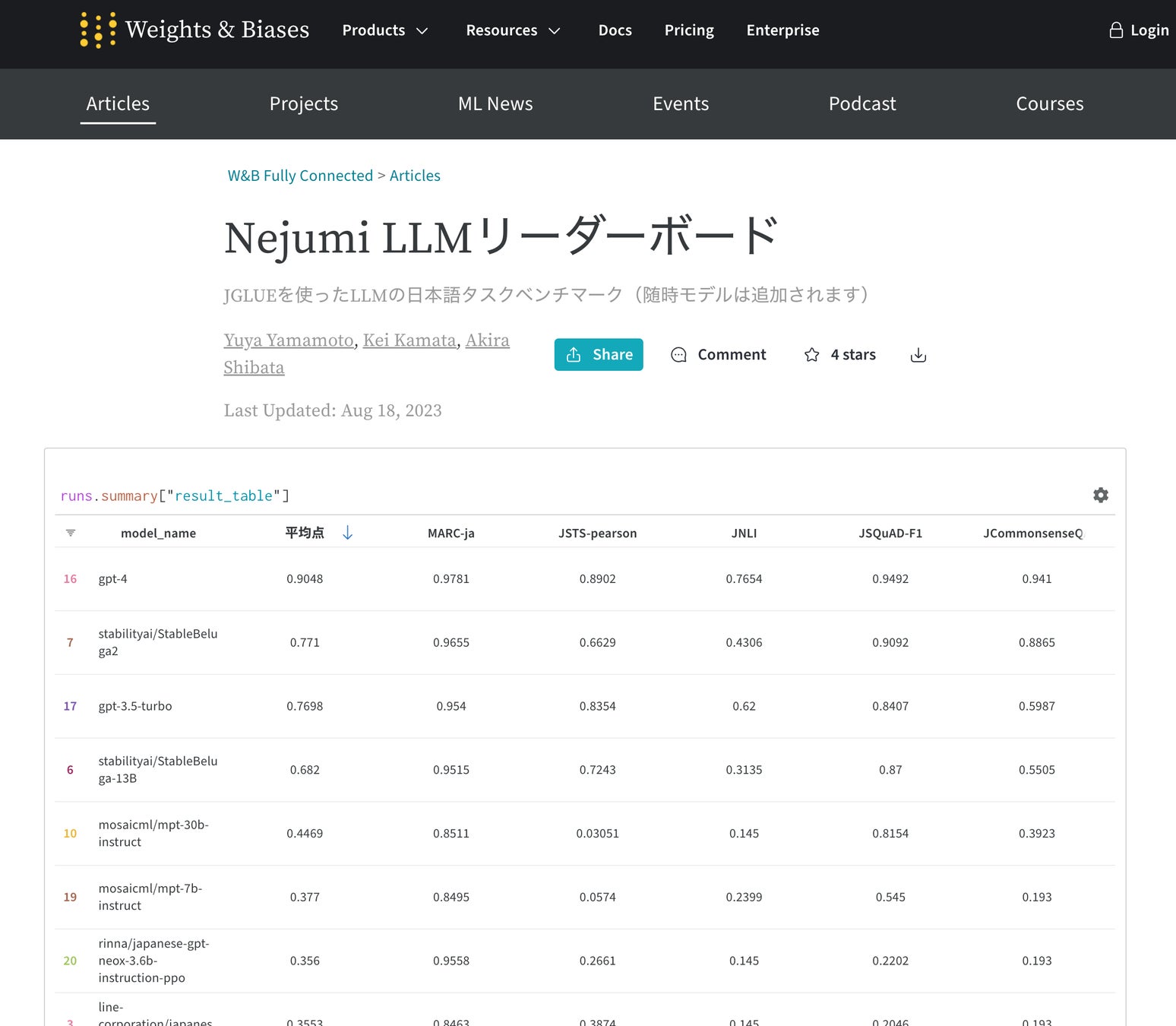Click the JSQuAD-F1 column header
1176x1026 pixels.
890,534
